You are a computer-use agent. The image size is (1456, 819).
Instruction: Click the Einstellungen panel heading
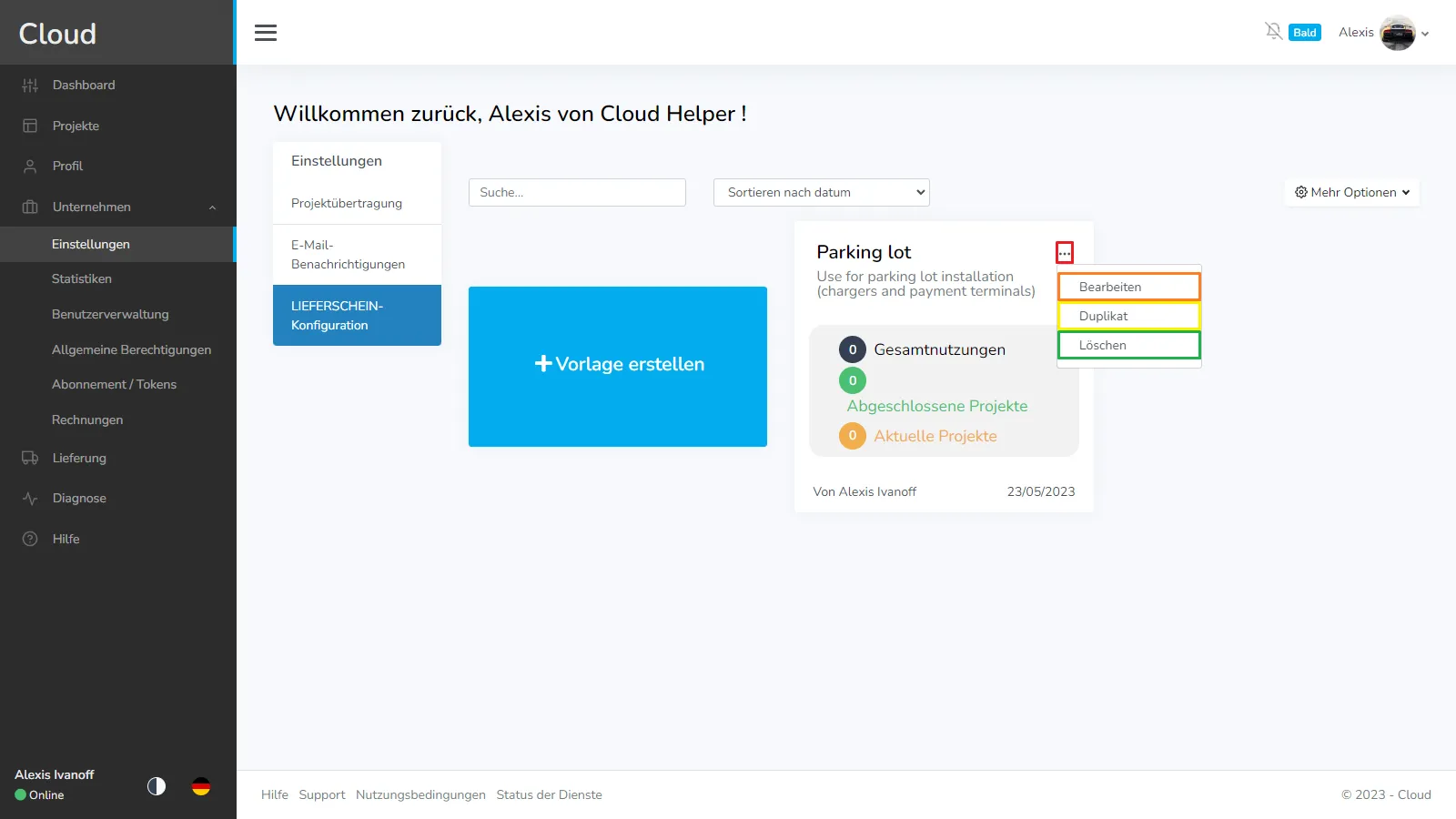click(x=337, y=161)
